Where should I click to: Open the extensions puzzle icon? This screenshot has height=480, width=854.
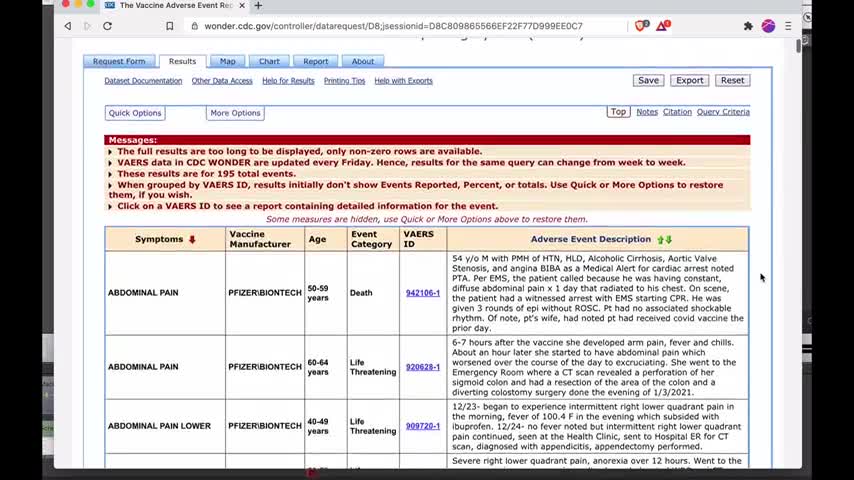[x=748, y=26]
